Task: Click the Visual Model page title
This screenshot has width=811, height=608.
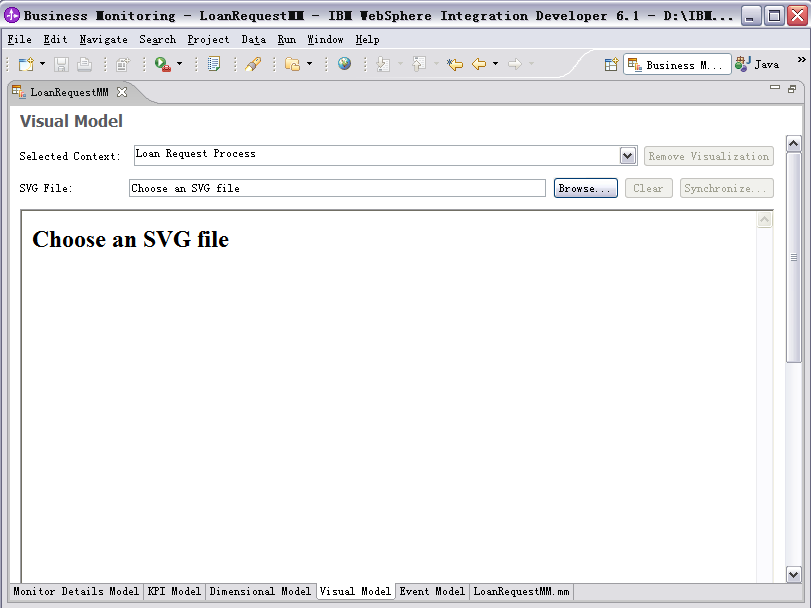Action: [71, 121]
